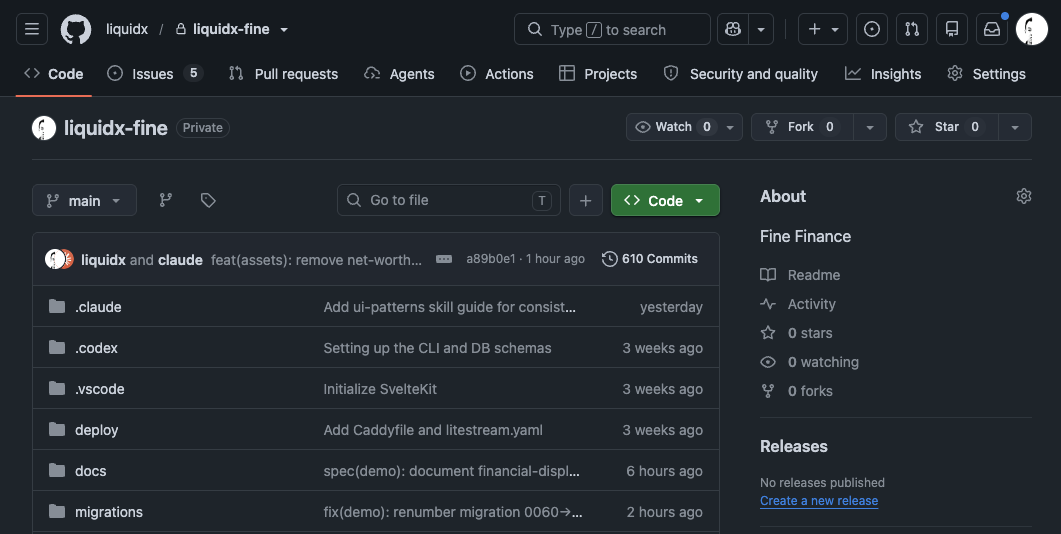Click the liquidx commit author name
Image resolution: width=1061 pixels, height=534 pixels.
pos(103,259)
